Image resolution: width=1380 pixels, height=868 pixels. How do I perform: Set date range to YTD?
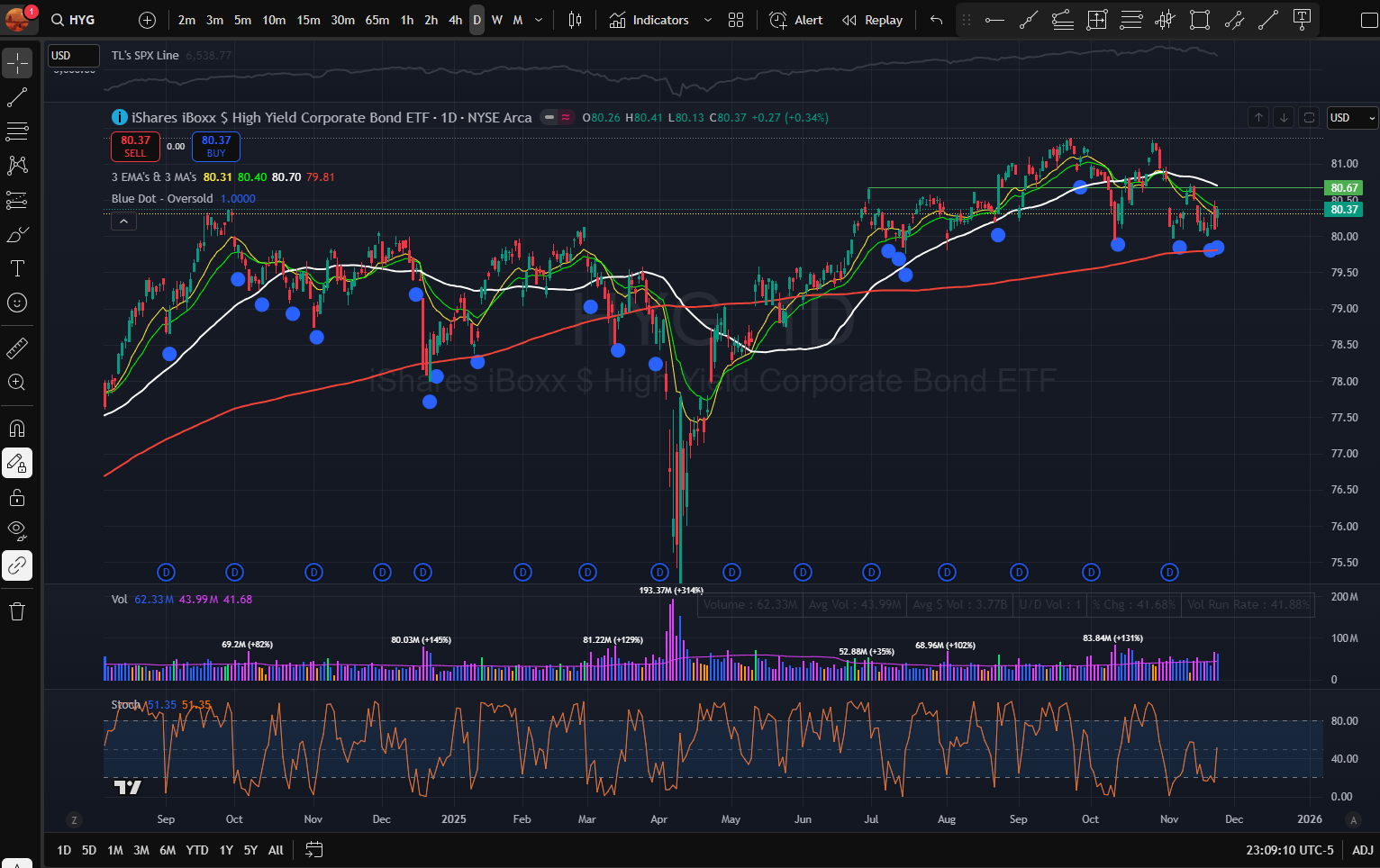point(197,850)
